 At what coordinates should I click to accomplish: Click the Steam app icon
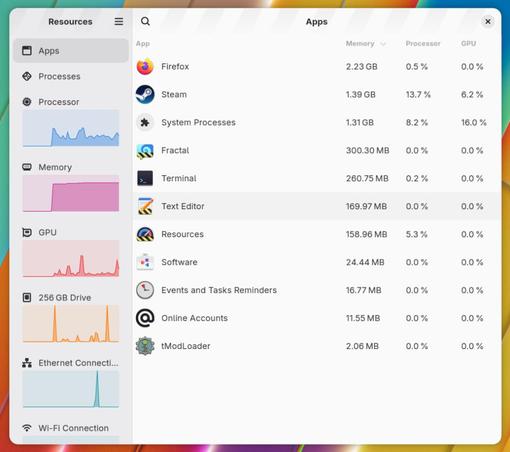[145, 94]
